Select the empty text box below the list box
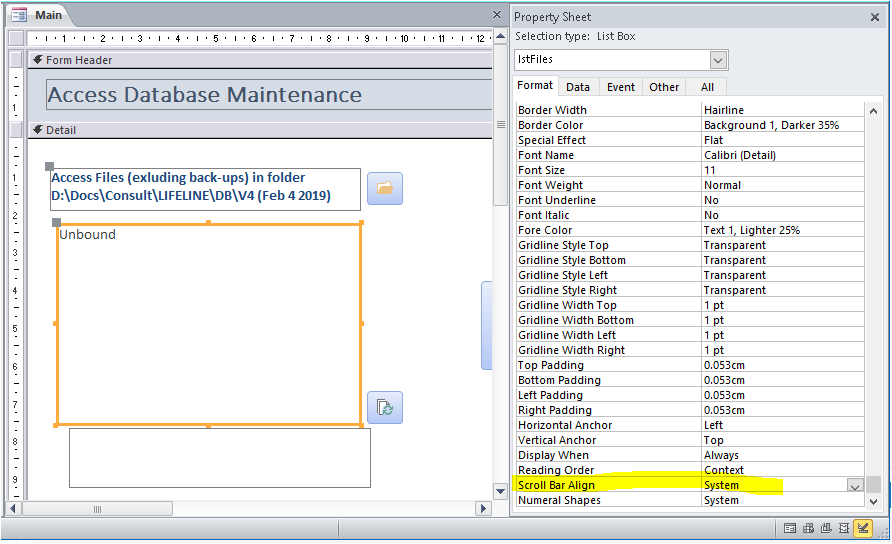Image resolution: width=892 pixels, height=544 pixels. [220, 458]
